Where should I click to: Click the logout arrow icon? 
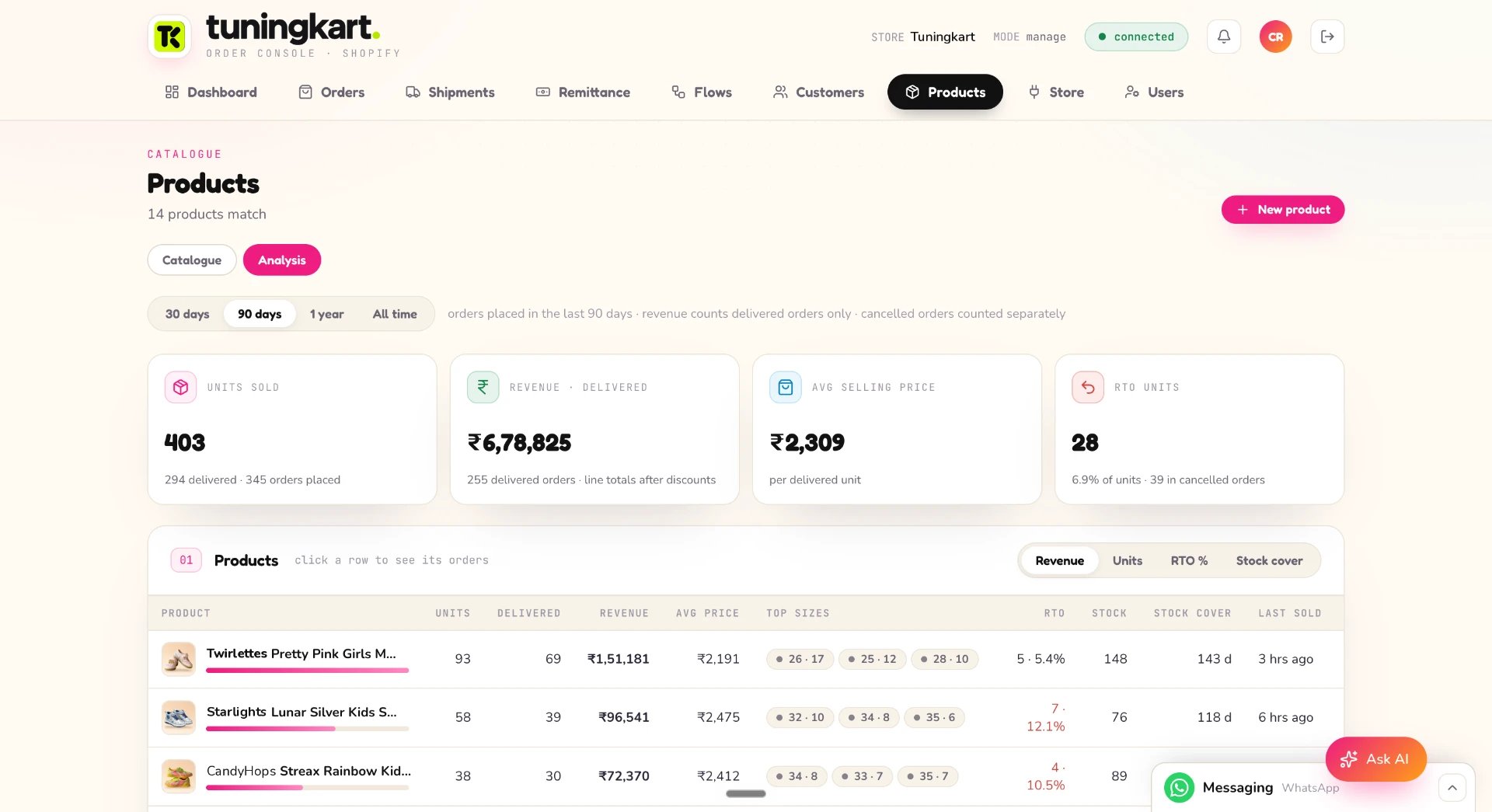tap(1327, 37)
